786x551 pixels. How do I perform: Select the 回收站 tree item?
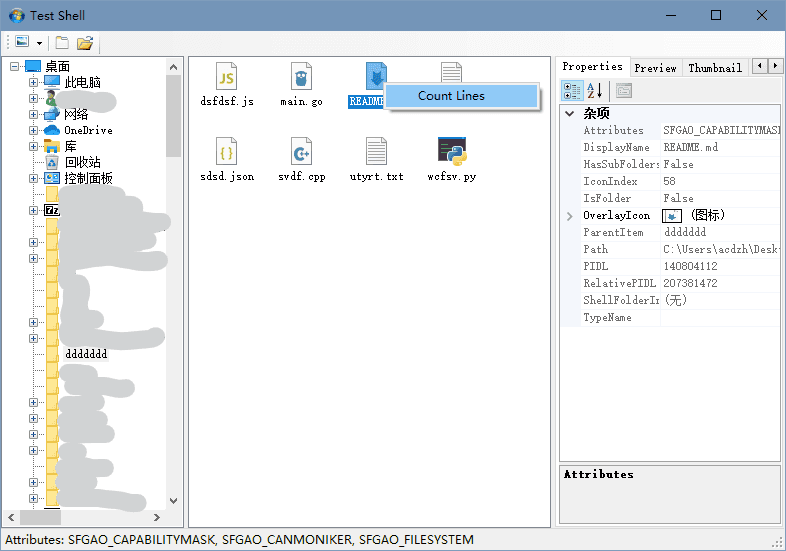[x=82, y=162]
